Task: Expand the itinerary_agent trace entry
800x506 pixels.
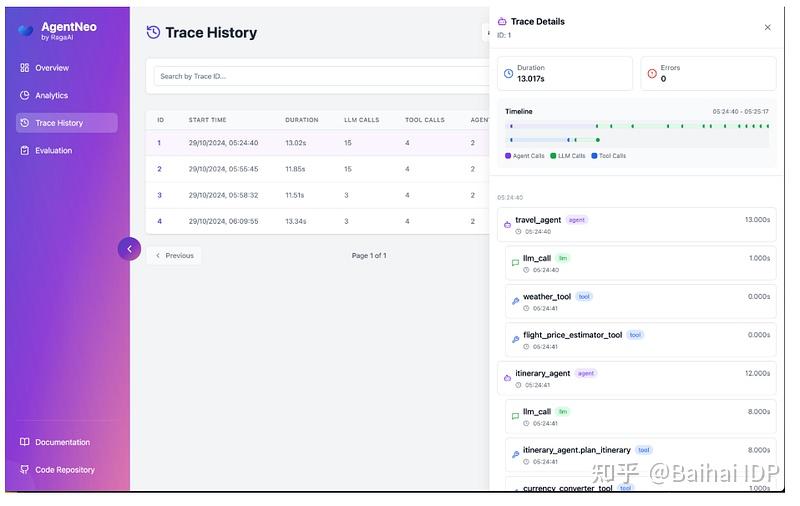Action: tap(637, 378)
